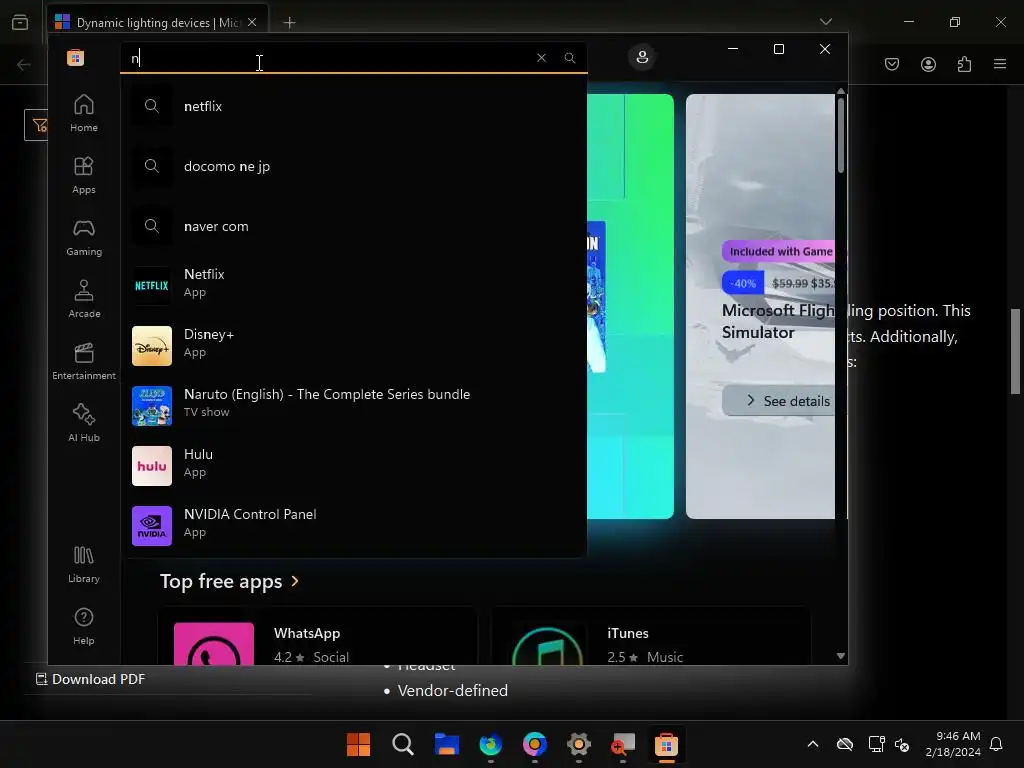
Task: Open Naruto Complete Series bundle result
Action: (x=354, y=406)
